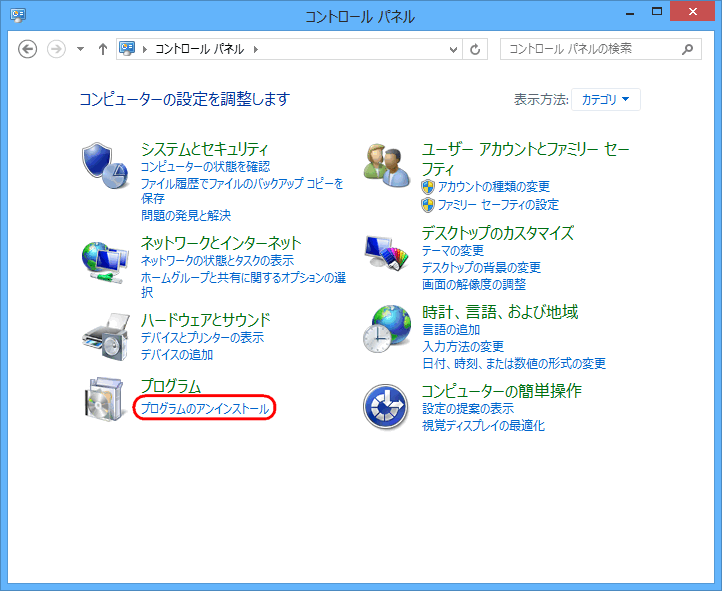This screenshot has height=591, width=722.
Task: Expand the address bar history dropdown
Action: [x=454, y=49]
